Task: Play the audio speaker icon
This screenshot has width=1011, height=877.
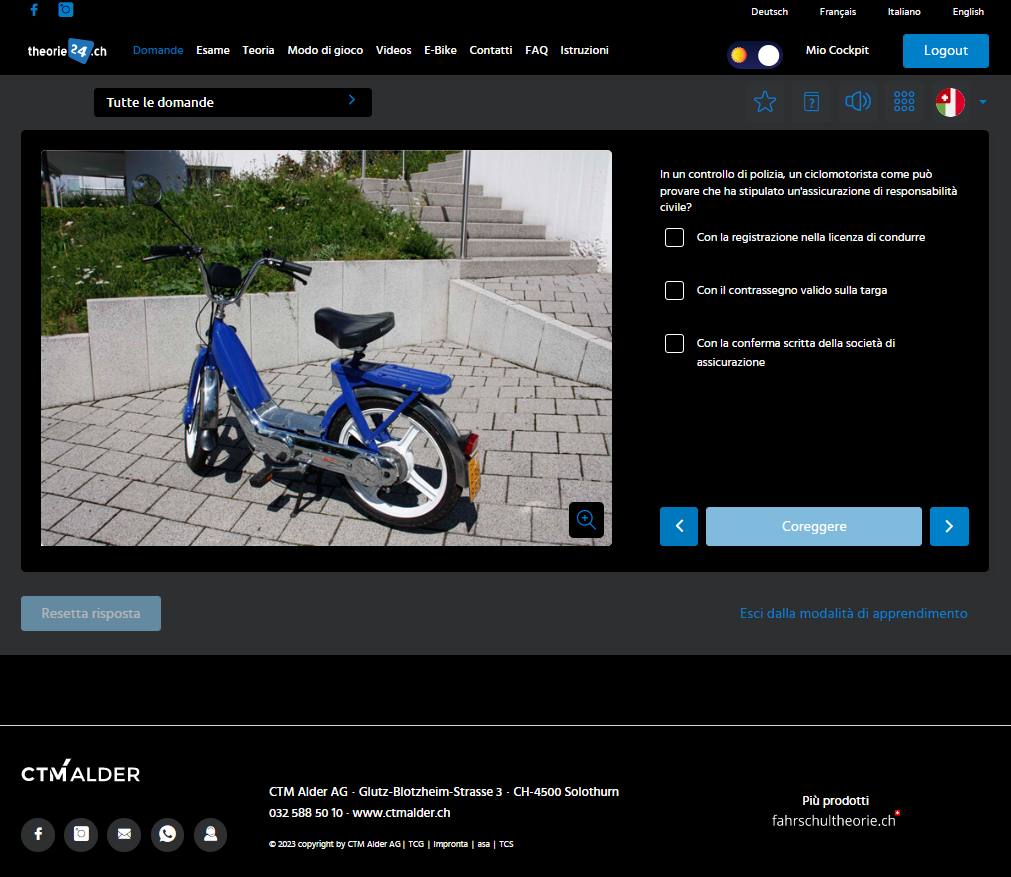Action: [858, 102]
